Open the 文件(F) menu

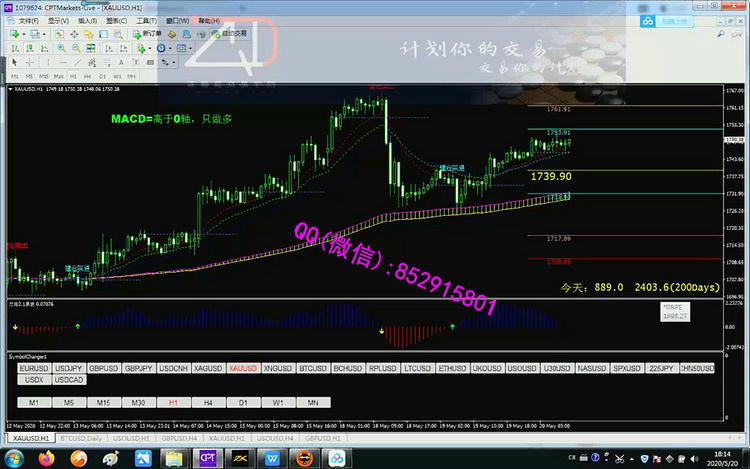[x=28, y=20]
